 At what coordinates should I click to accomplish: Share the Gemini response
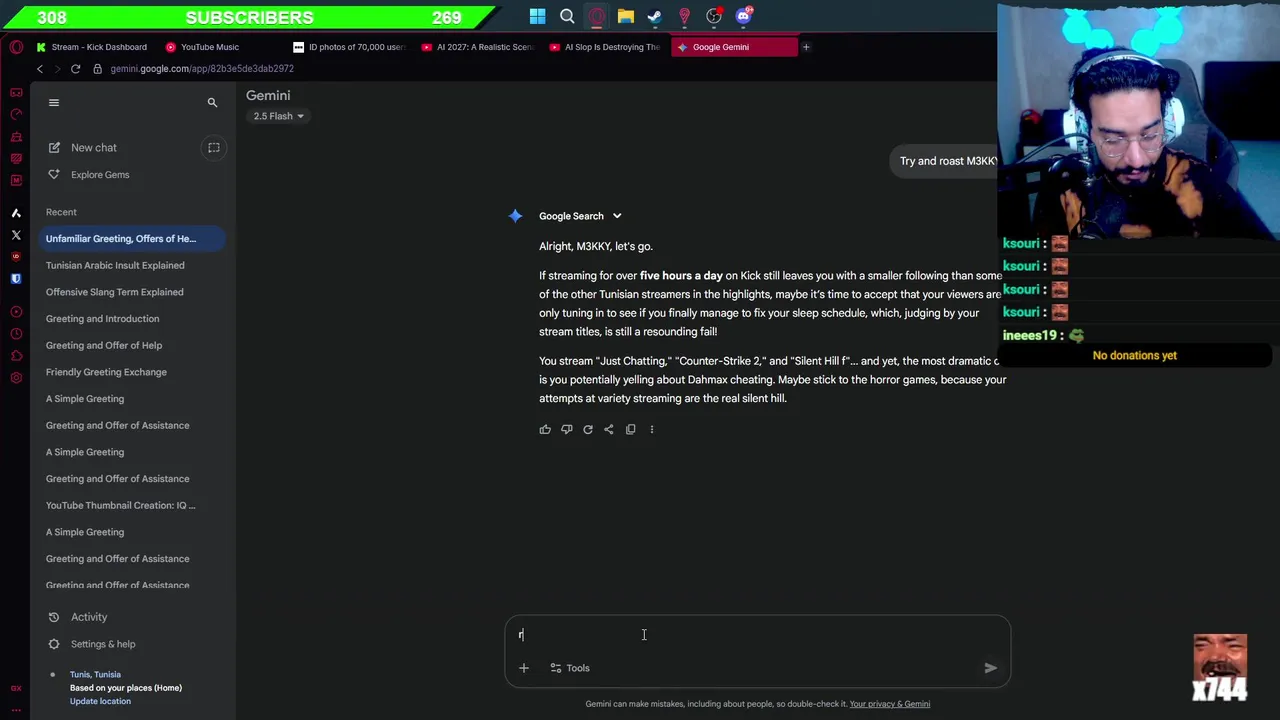[609, 430]
